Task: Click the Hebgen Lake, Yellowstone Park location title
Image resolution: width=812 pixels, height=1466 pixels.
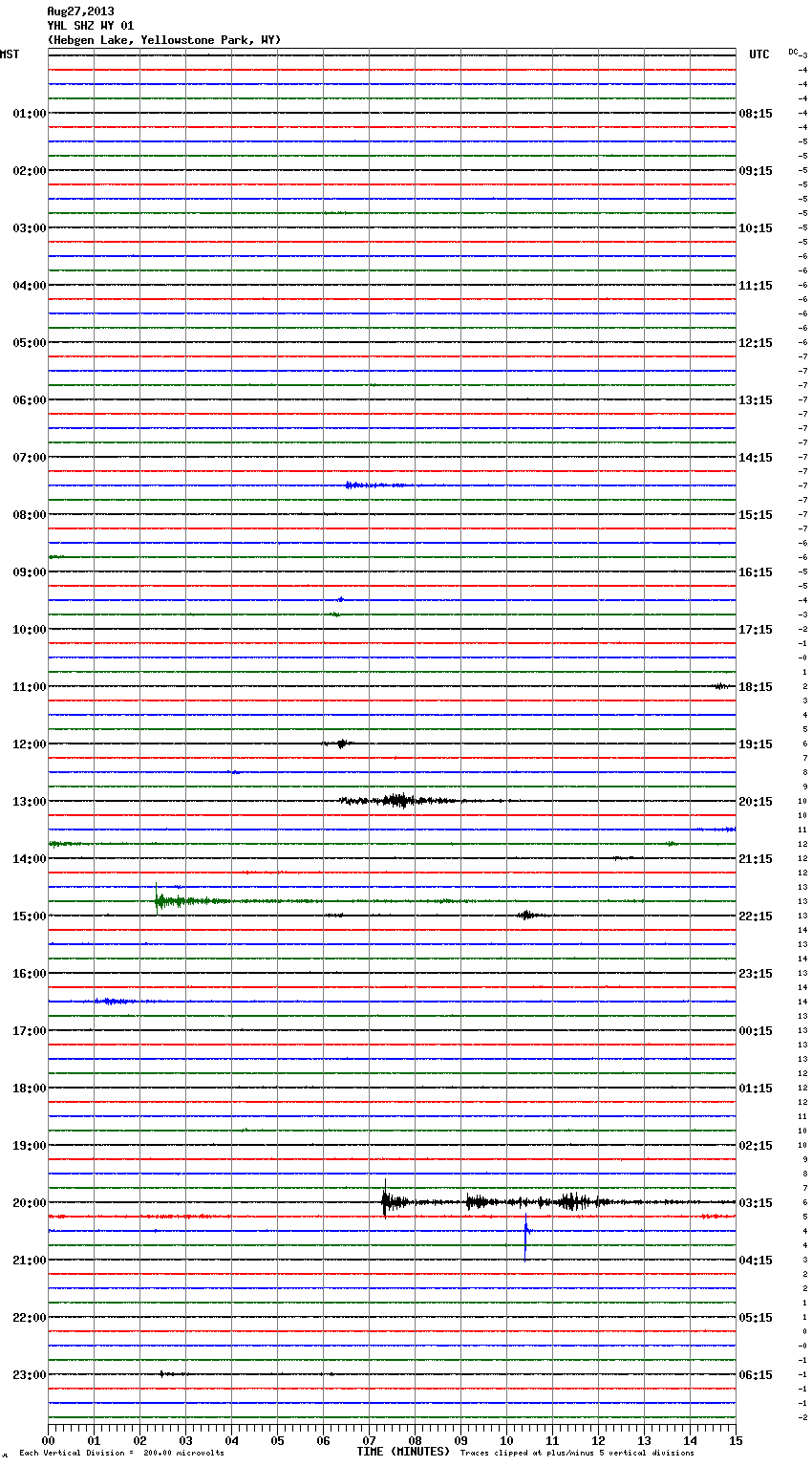Action: tap(164, 40)
